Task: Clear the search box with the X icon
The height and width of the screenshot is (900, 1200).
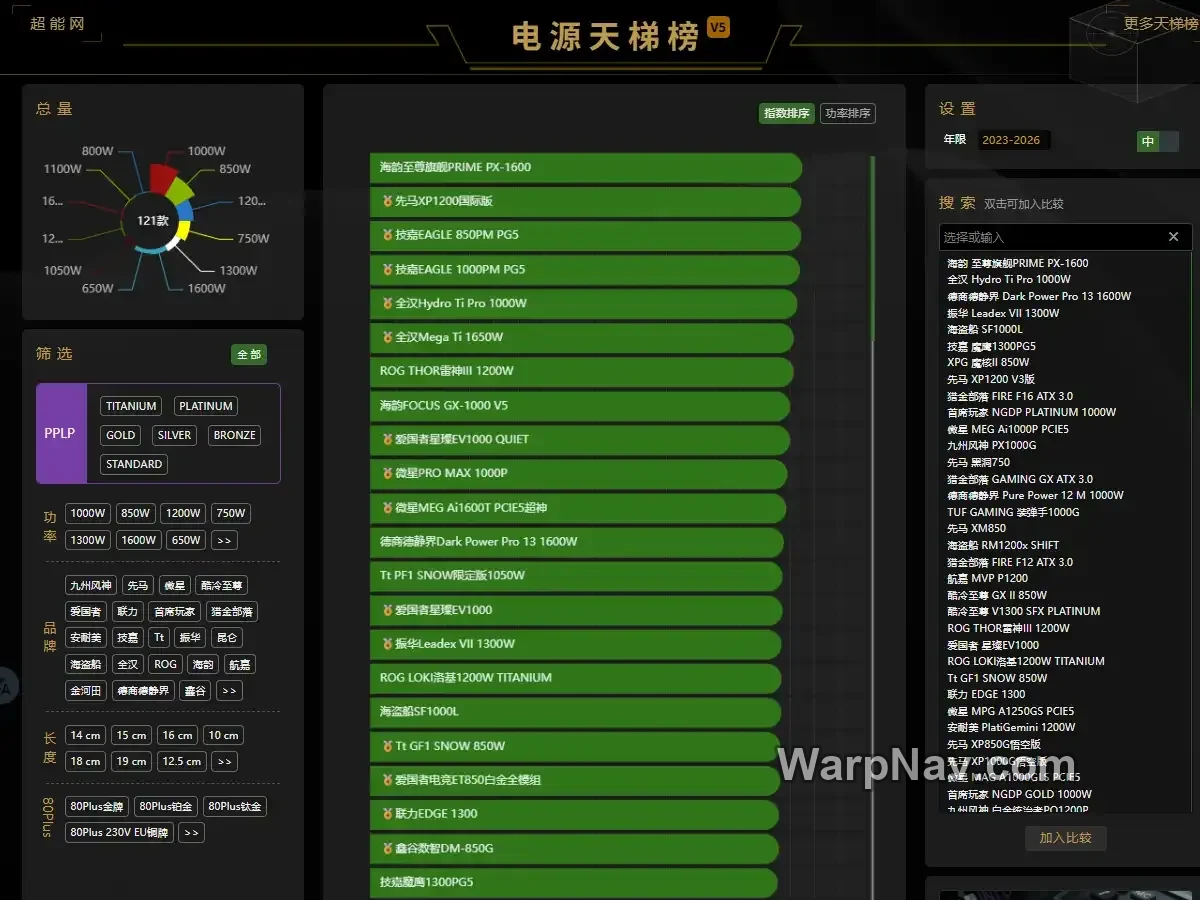Action: (1174, 237)
